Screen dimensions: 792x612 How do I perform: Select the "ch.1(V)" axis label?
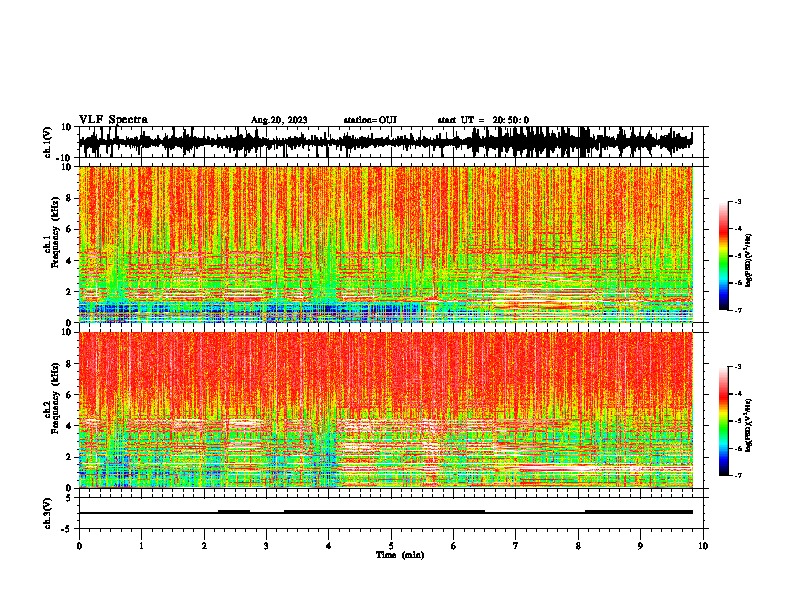coord(48,142)
